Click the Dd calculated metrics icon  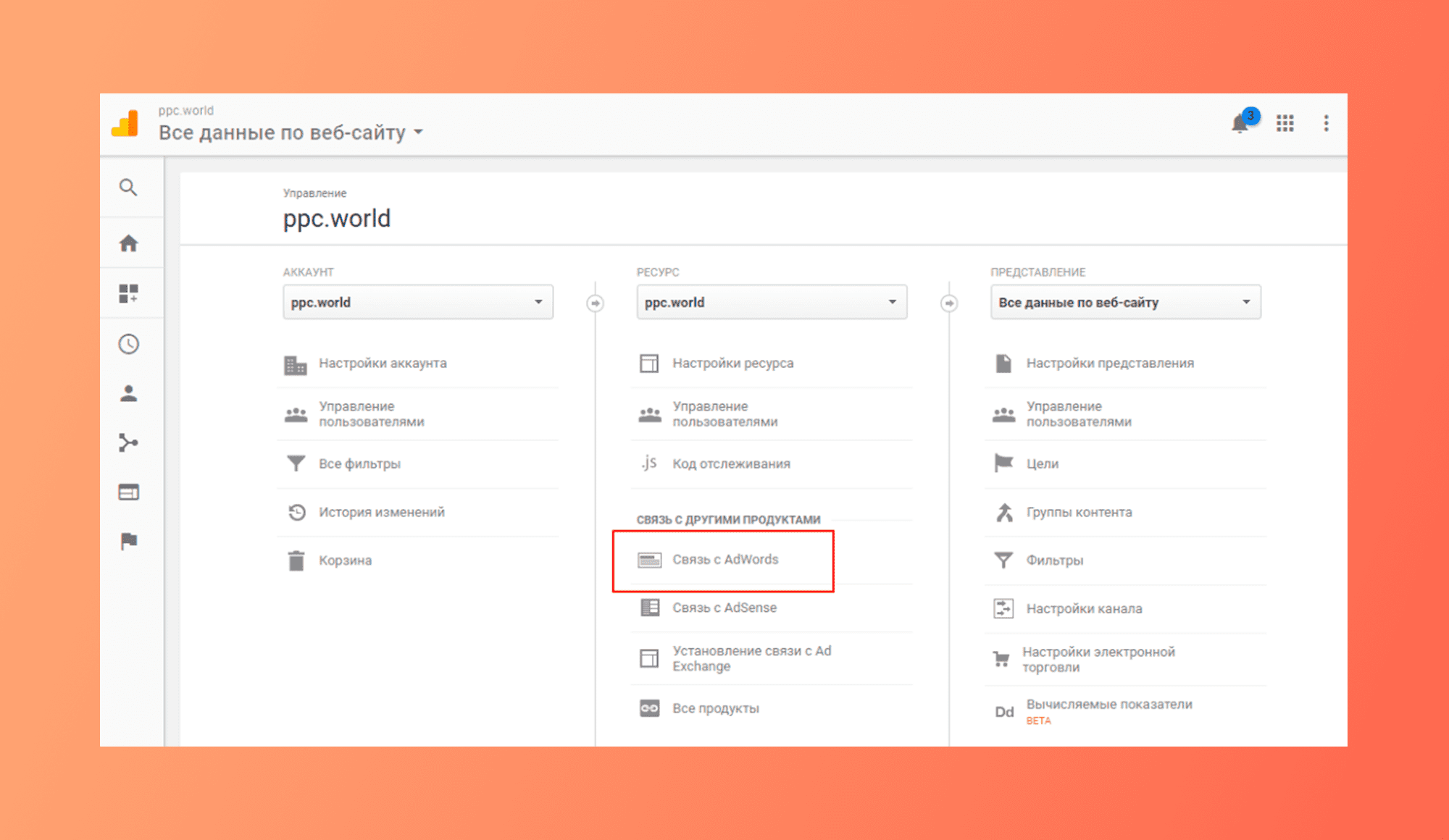tap(1004, 712)
